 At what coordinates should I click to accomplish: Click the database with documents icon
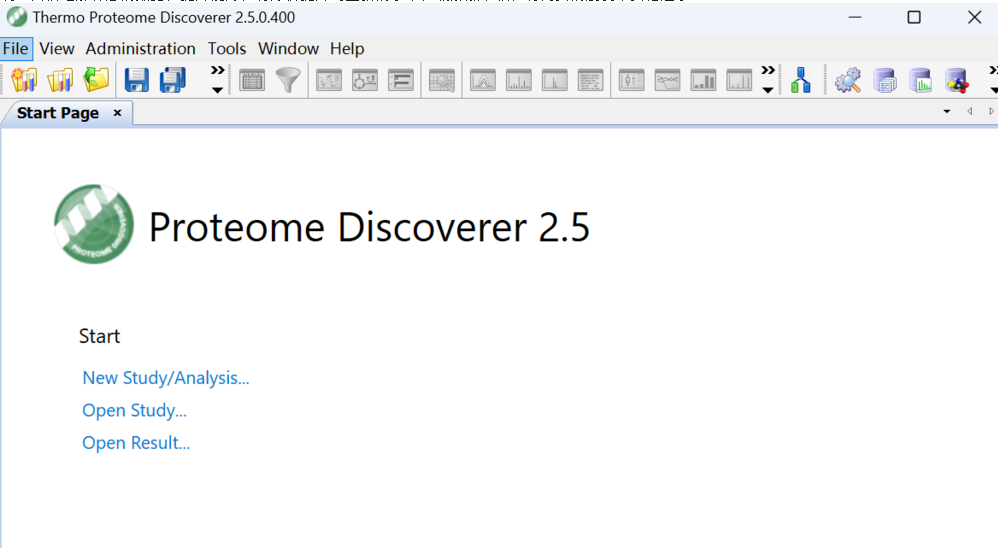click(885, 80)
